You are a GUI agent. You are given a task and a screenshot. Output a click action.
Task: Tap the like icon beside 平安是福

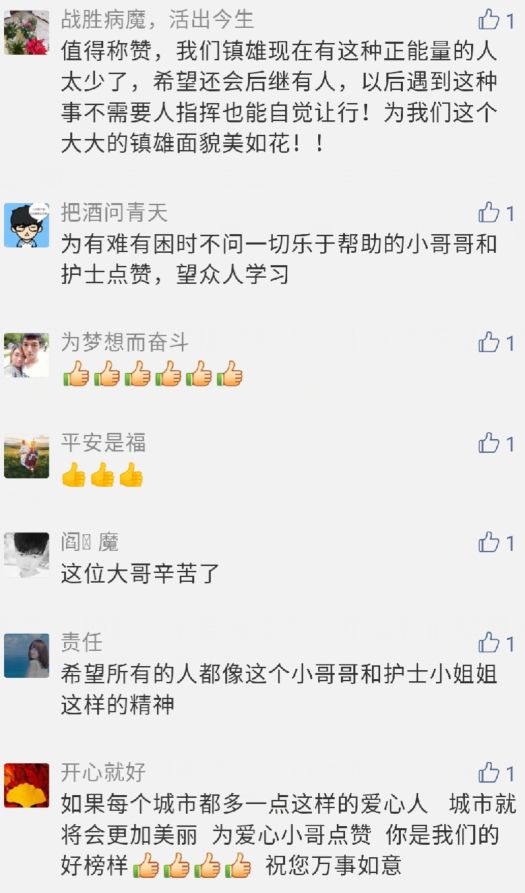[489, 443]
